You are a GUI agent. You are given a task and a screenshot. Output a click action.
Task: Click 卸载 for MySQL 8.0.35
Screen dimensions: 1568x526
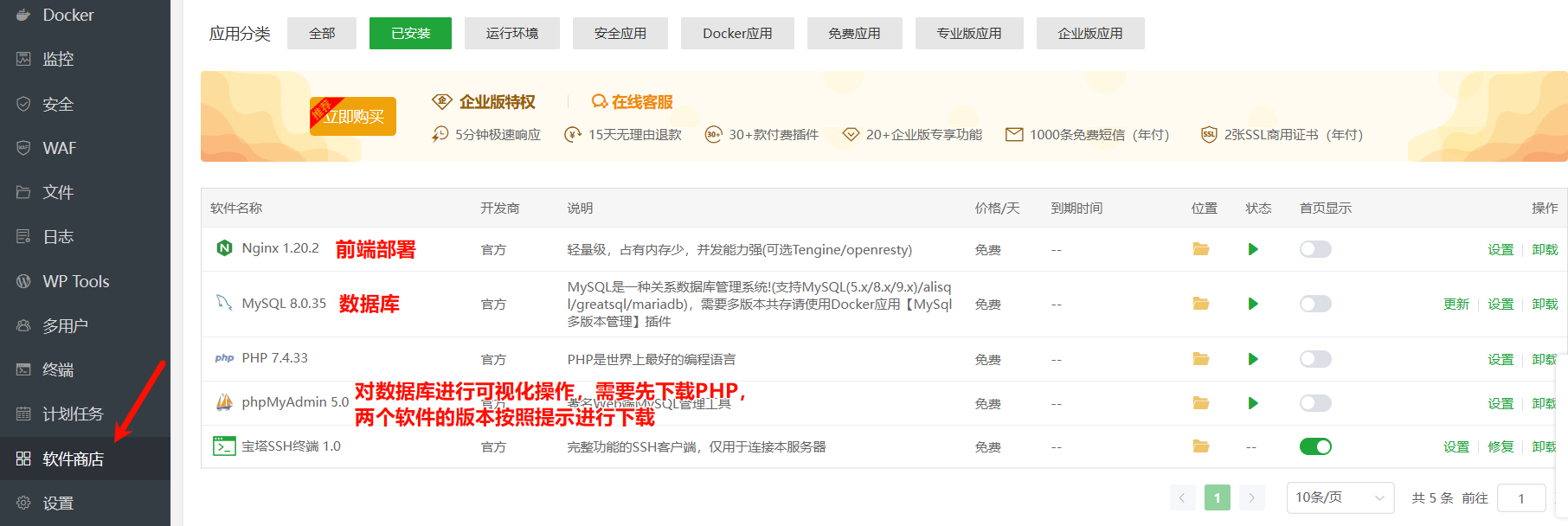tap(1545, 304)
